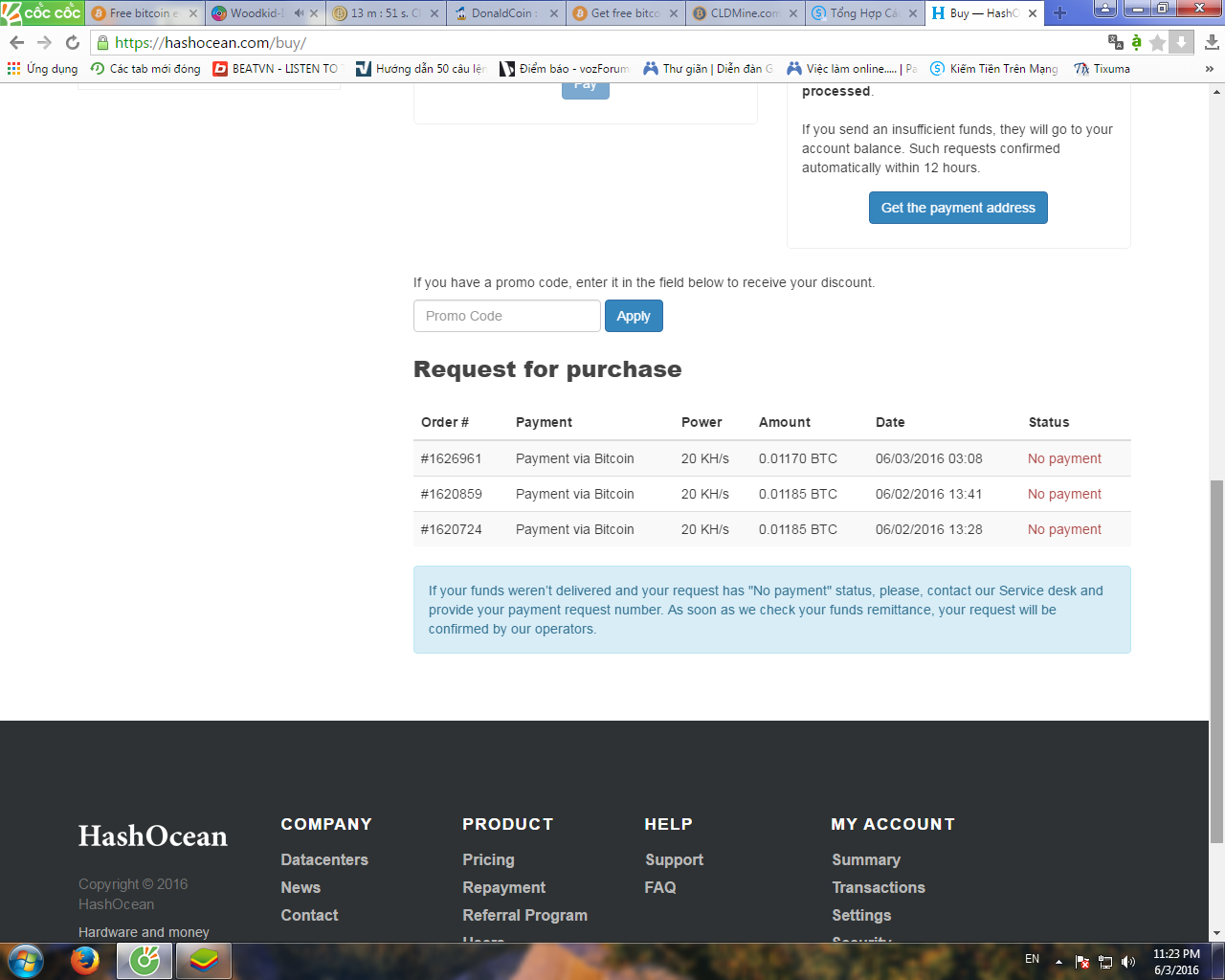Open the Transactions footer link
The height and width of the screenshot is (980, 1225).
pos(879,887)
